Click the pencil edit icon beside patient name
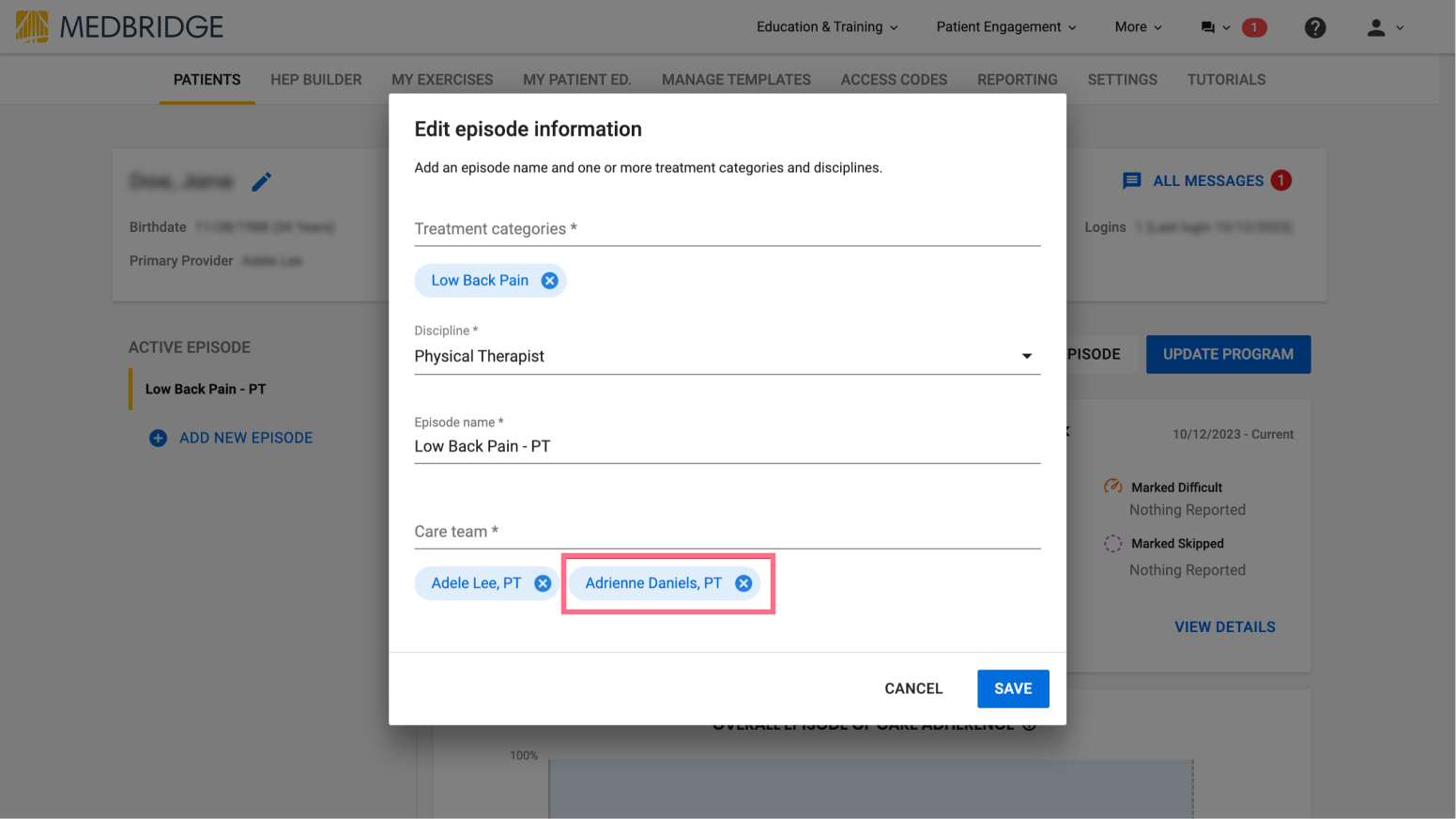 tap(262, 181)
